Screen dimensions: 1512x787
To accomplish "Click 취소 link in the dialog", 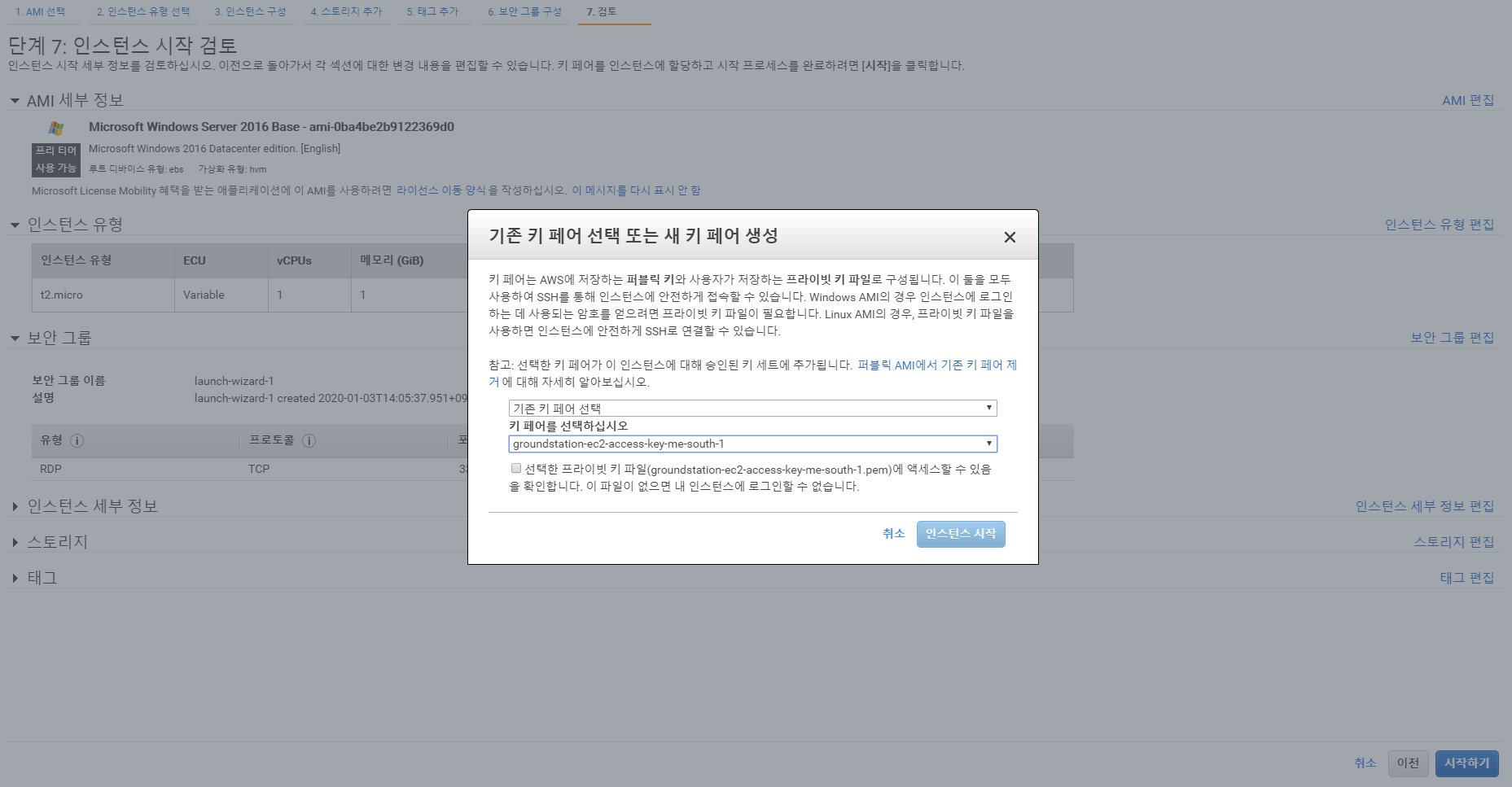I will coord(893,533).
